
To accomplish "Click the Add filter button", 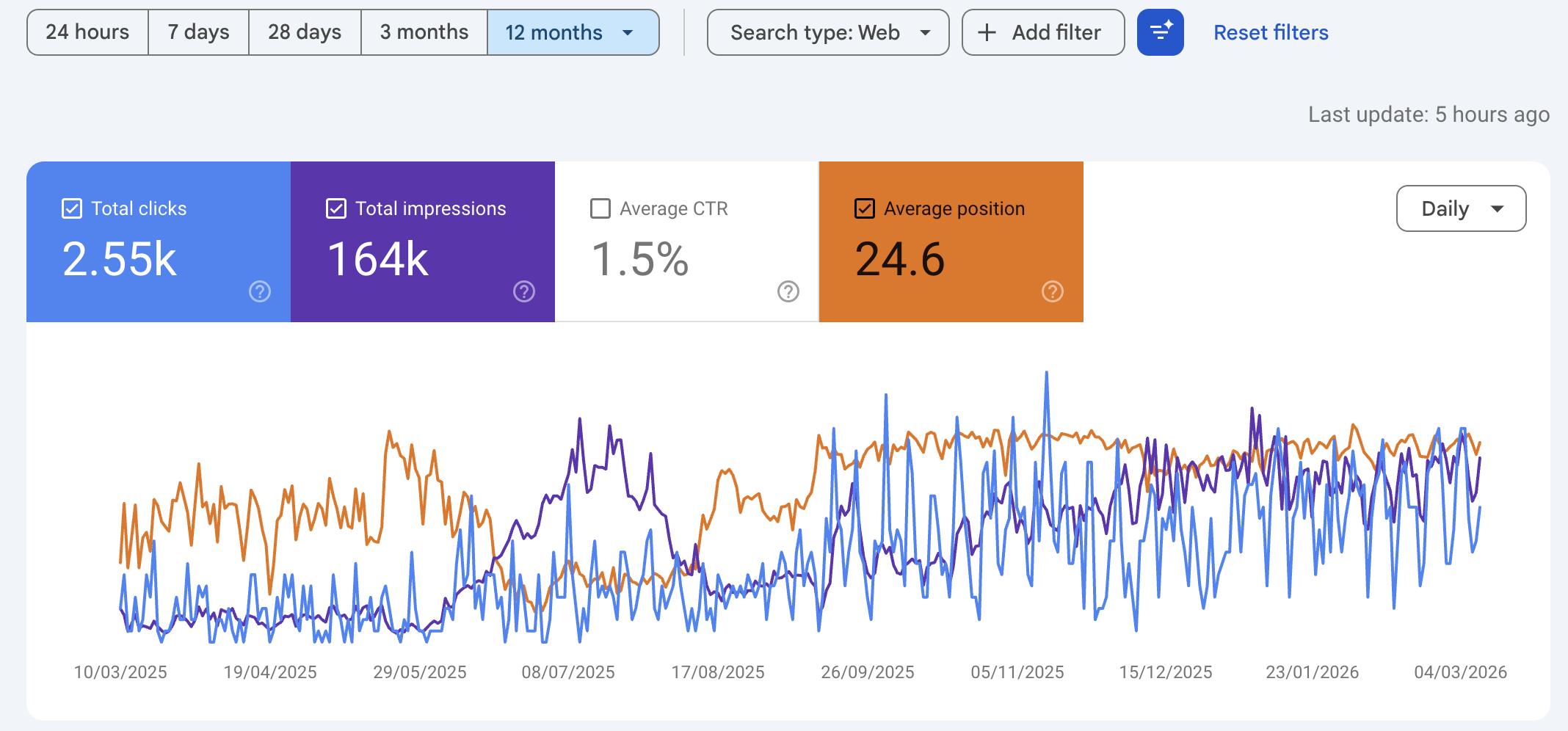I will click(1043, 32).
